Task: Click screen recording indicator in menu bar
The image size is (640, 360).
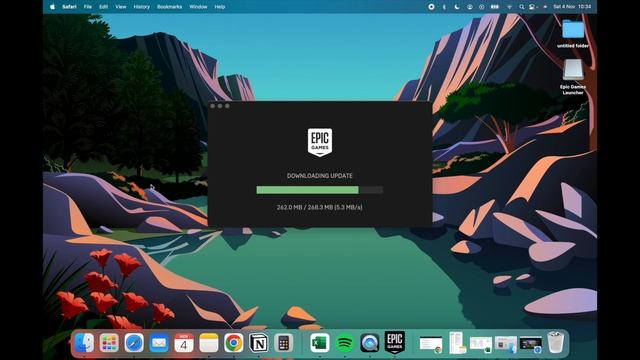Action: click(x=431, y=7)
